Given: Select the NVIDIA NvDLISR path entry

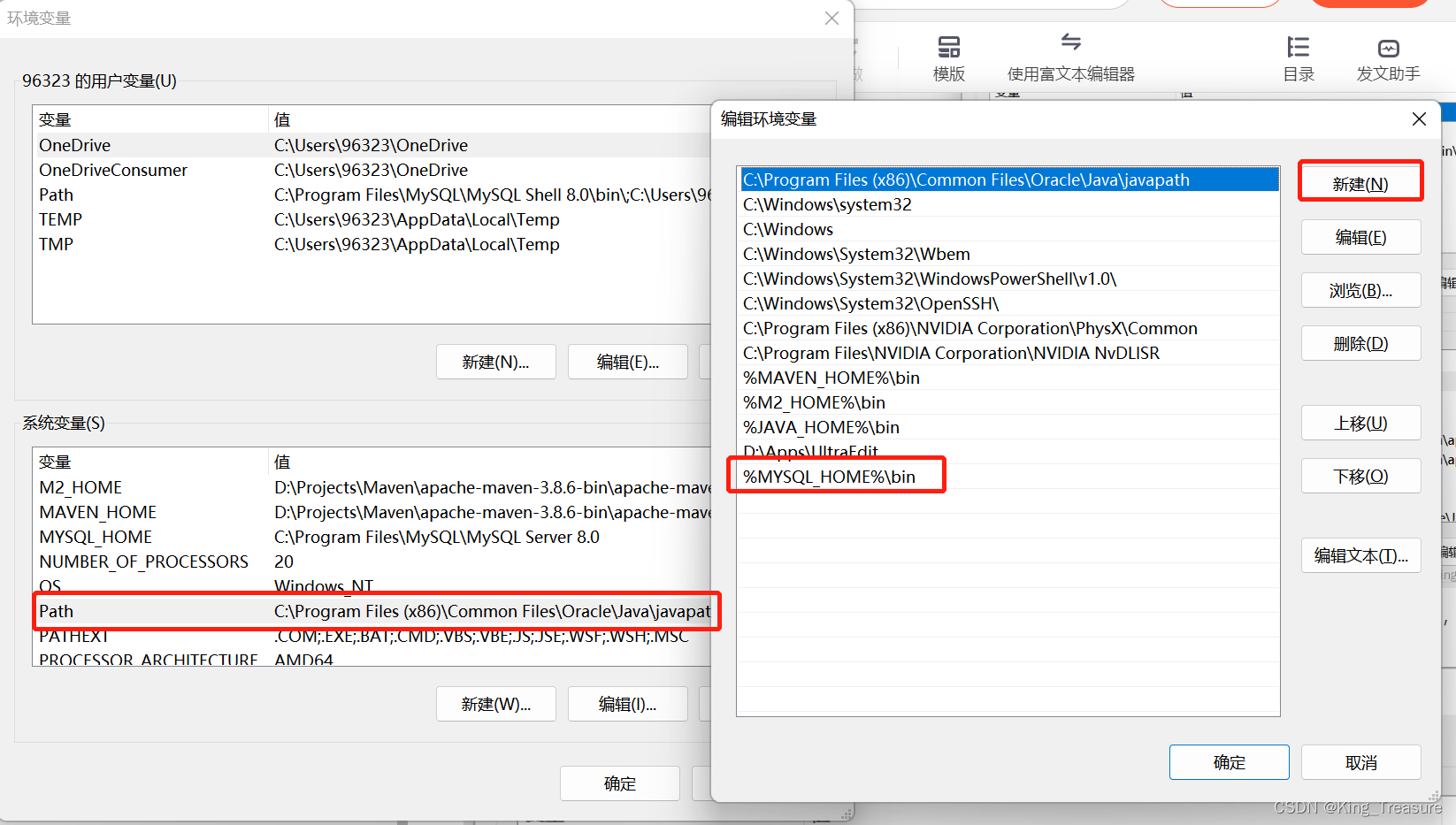Looking at the screenshot, I should click(x=1008, y=353).
